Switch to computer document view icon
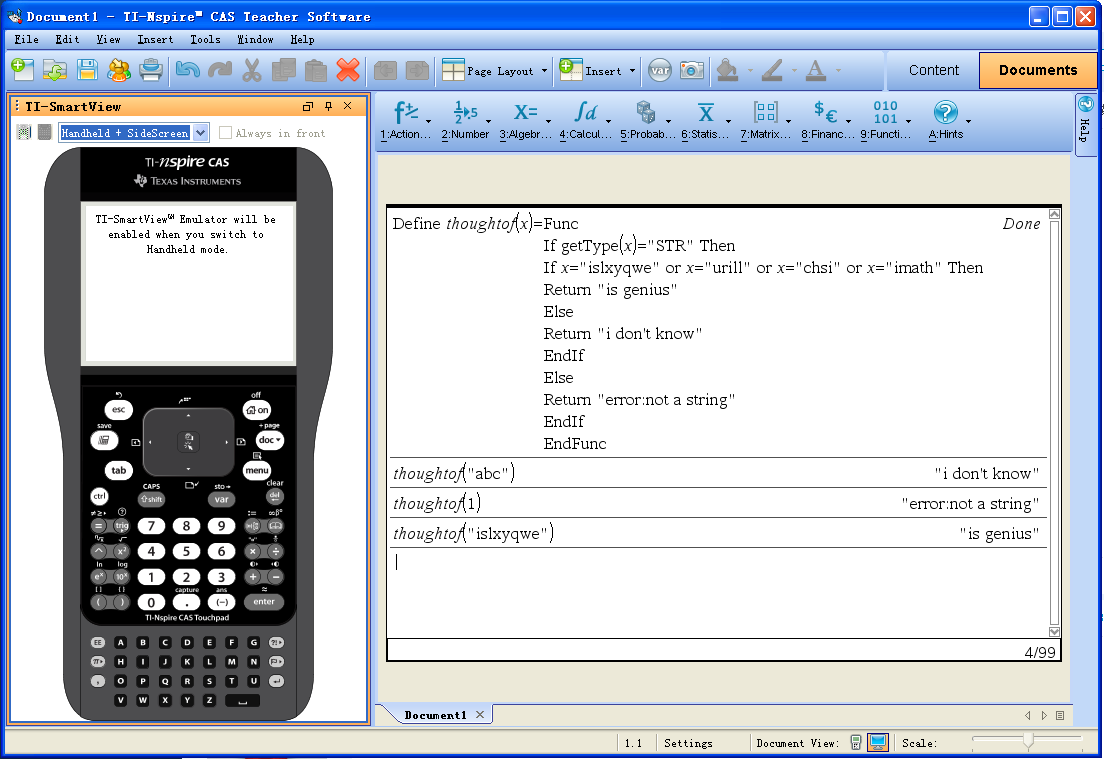1104x759 pixels. [877, 742]
